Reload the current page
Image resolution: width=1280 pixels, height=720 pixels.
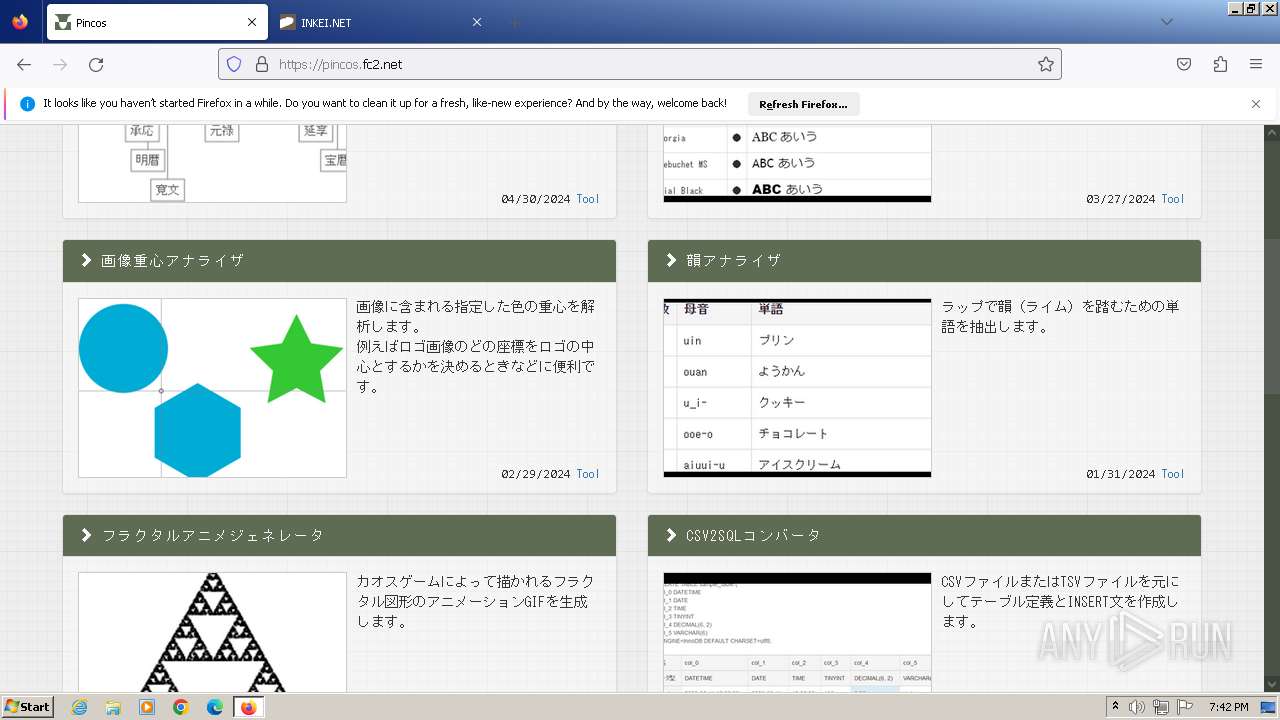(96, 64)
